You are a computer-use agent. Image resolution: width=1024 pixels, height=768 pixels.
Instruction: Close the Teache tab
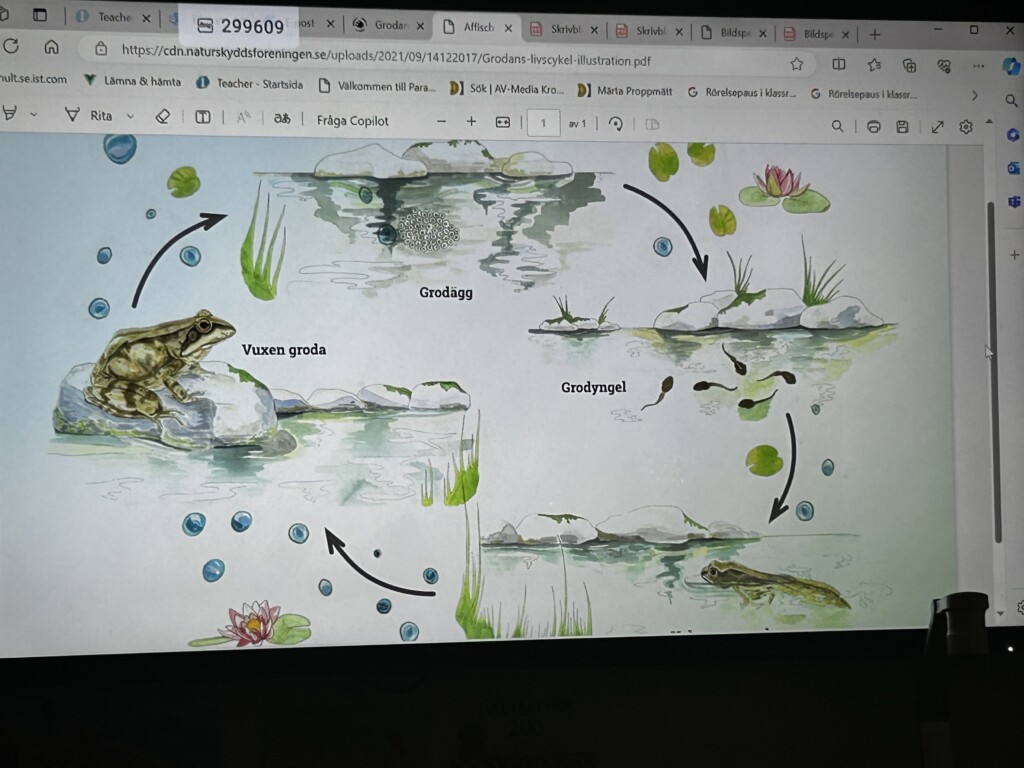146,18
